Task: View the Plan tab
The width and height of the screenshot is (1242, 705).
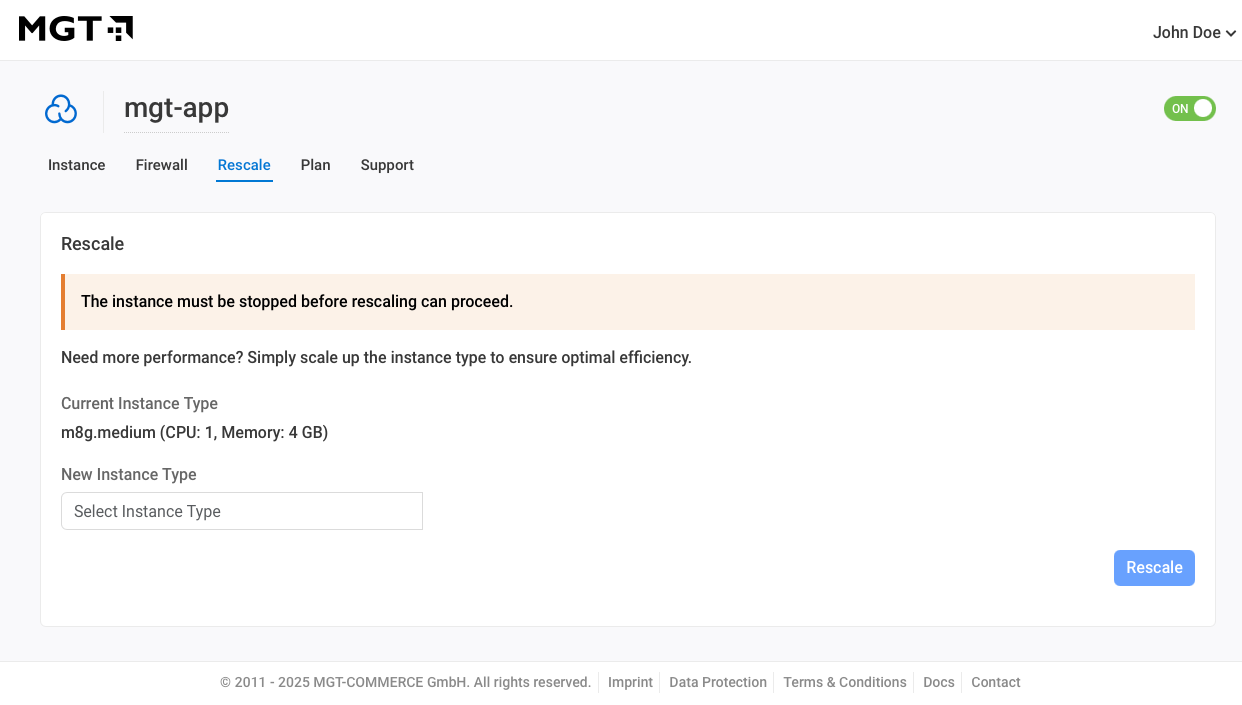Action: [x=315, y=165]
